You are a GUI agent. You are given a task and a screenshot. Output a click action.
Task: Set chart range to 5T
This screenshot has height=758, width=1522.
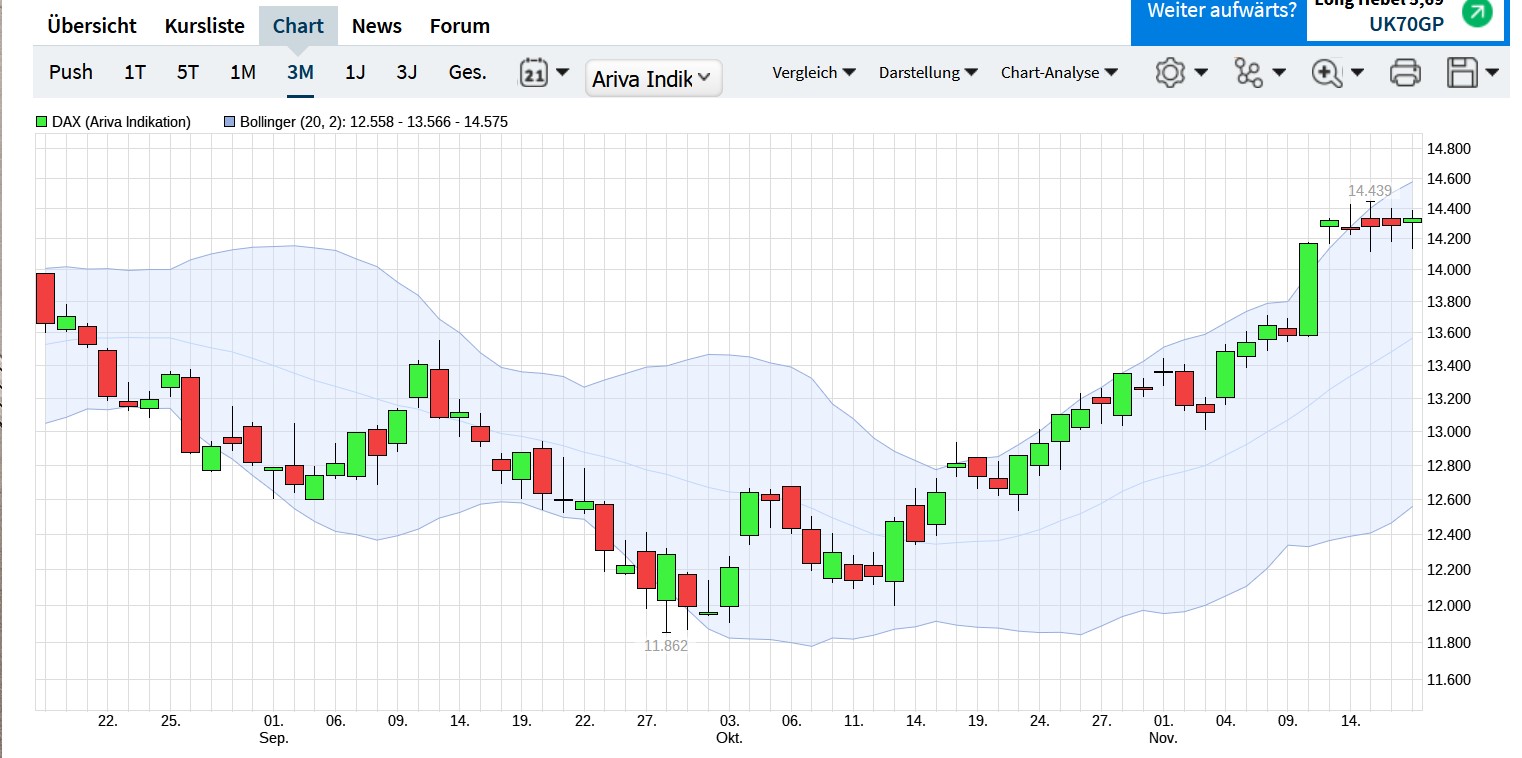[x=188, y=72]
